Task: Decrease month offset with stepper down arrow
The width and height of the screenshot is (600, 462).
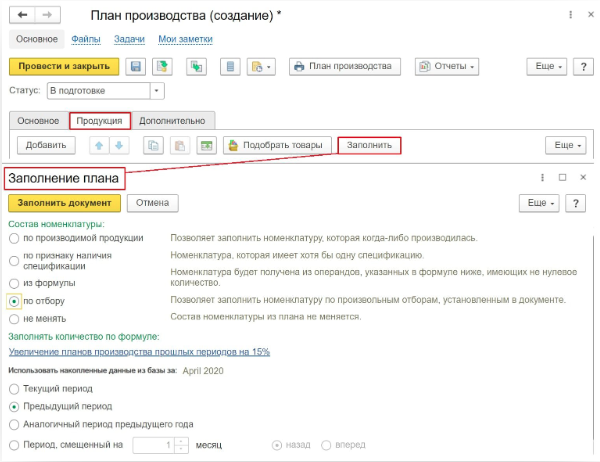Action: 181,449
